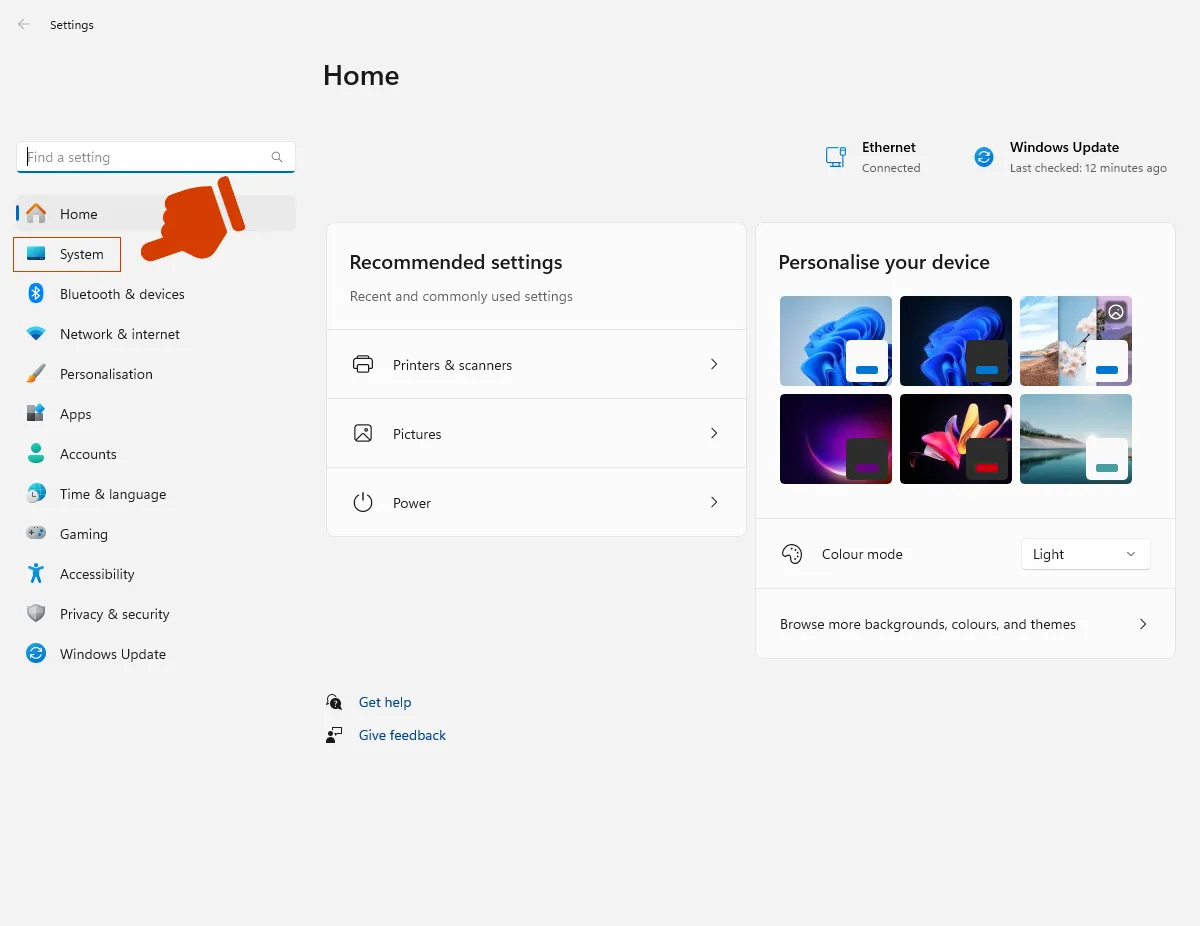Click the Colour mode palette icon
Image resolution: width=1200 pixels, height=926 pixels.
click(x=792, y=554)
